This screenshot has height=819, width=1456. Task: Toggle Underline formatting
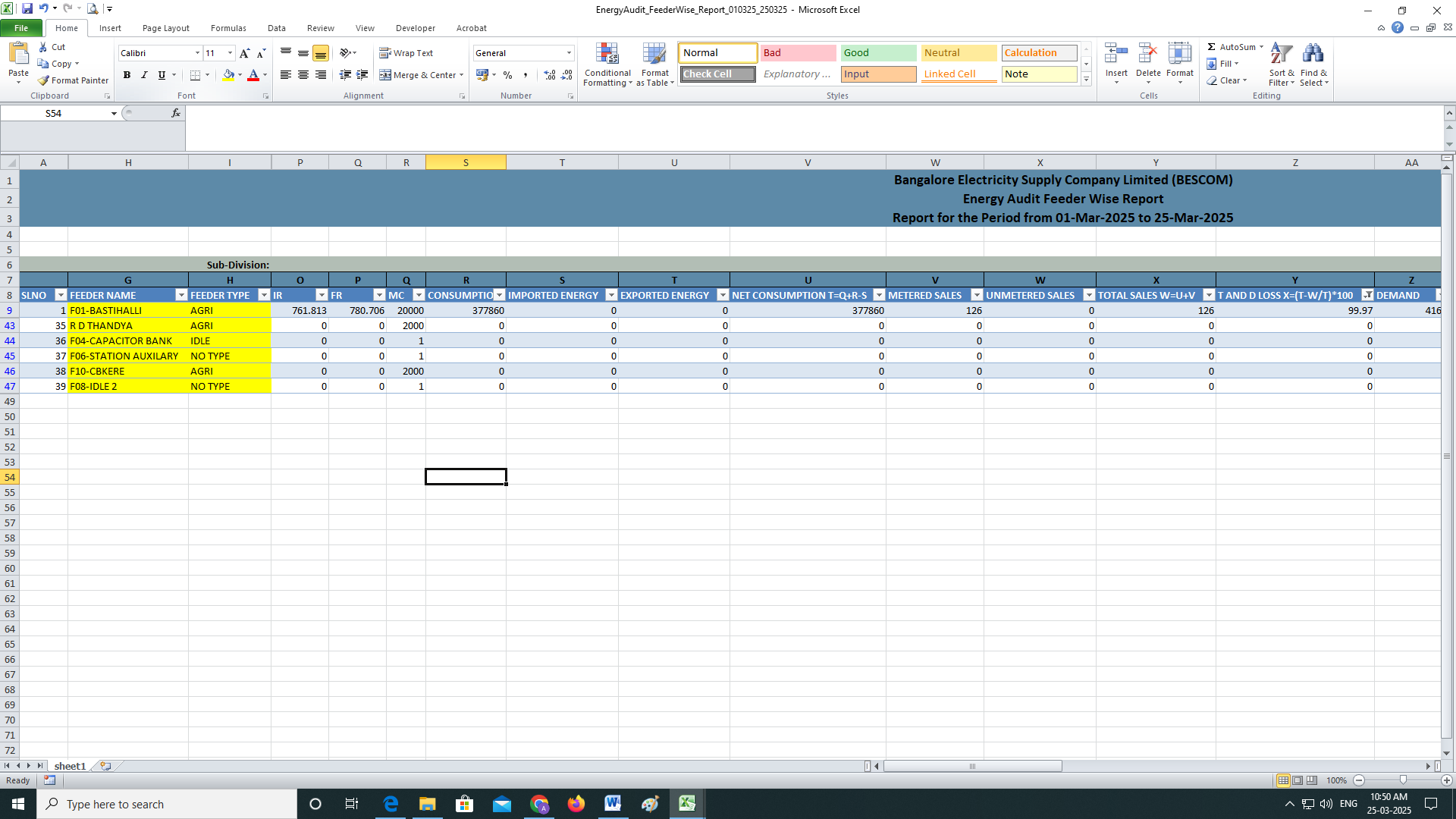pos(162,75)
